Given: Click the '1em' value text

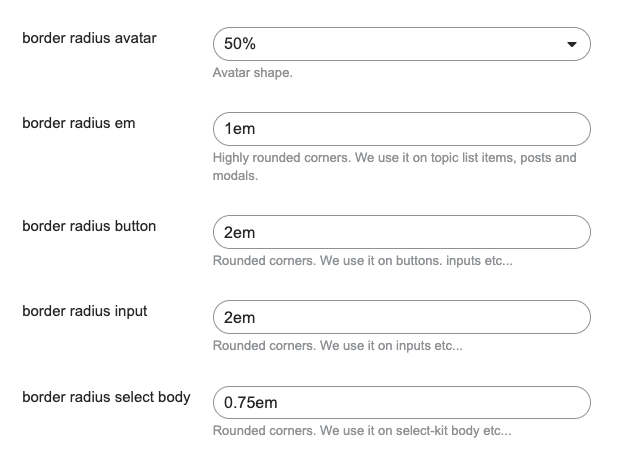Looking at the screenshot, I should click(240, 129).
